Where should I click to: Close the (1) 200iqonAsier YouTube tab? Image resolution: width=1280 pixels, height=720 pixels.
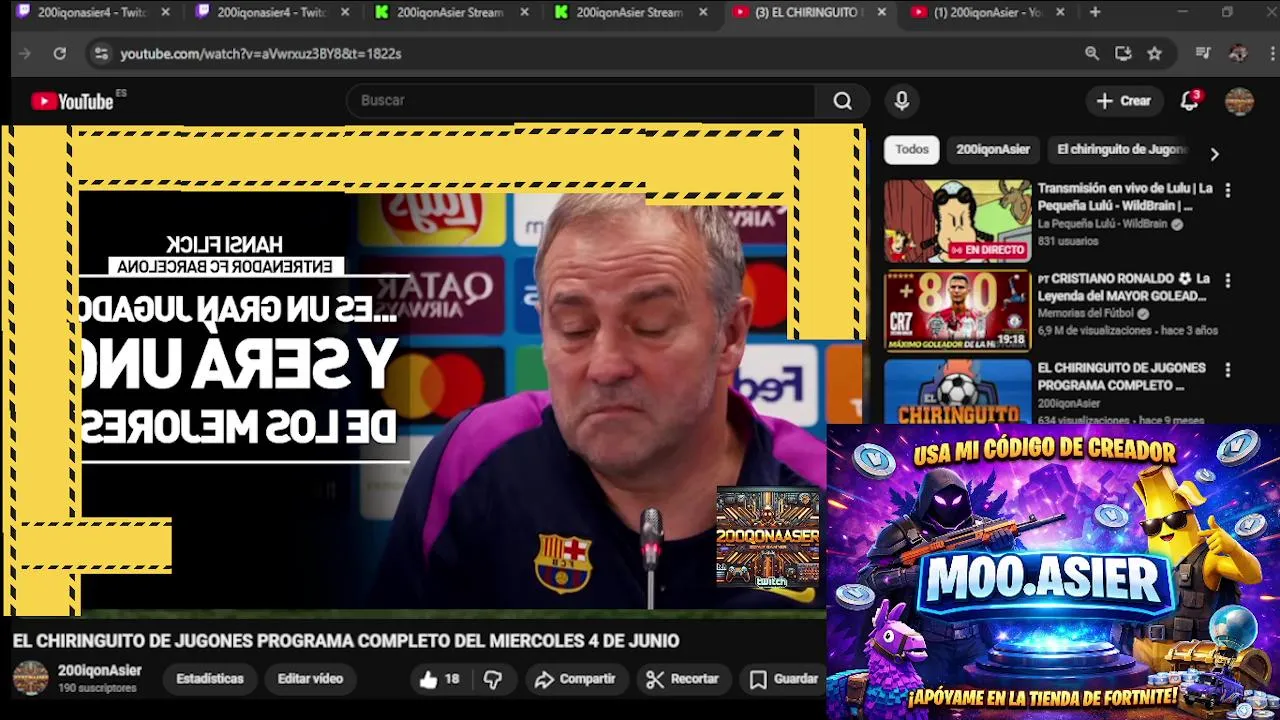pyautogui.click(x=1060, y=12)
